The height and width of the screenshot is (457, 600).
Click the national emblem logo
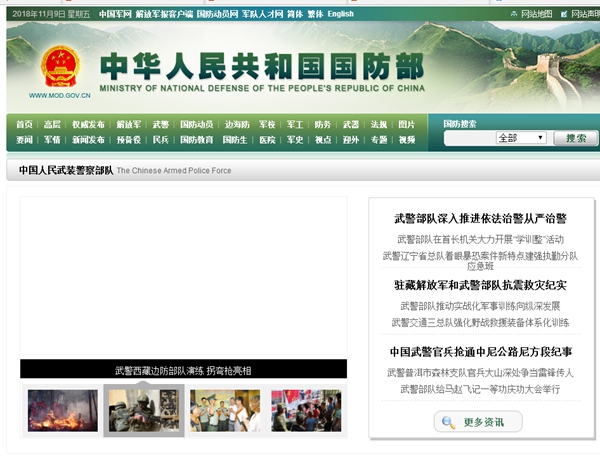(64, 67)
